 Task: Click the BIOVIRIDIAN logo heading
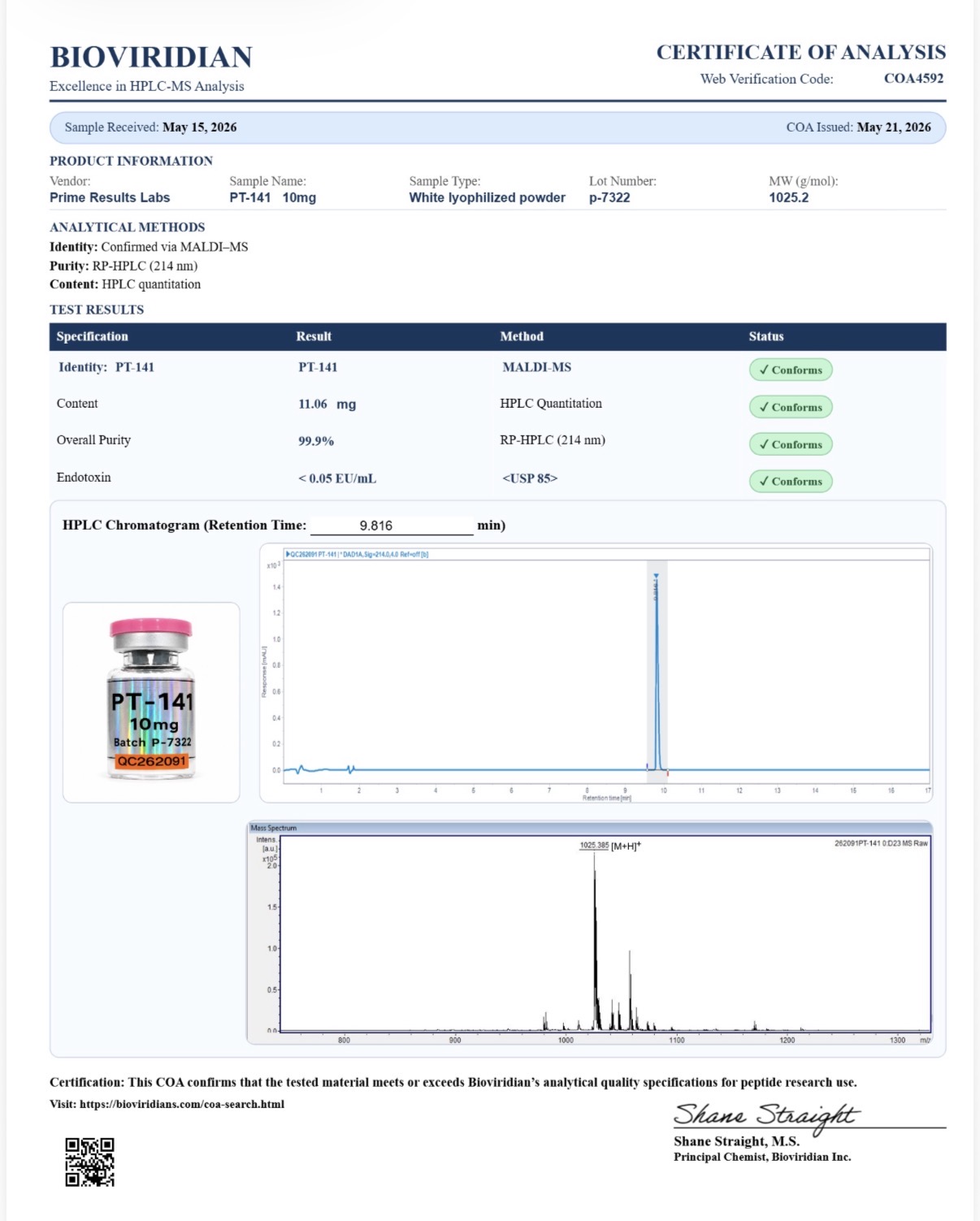point(151,57)
